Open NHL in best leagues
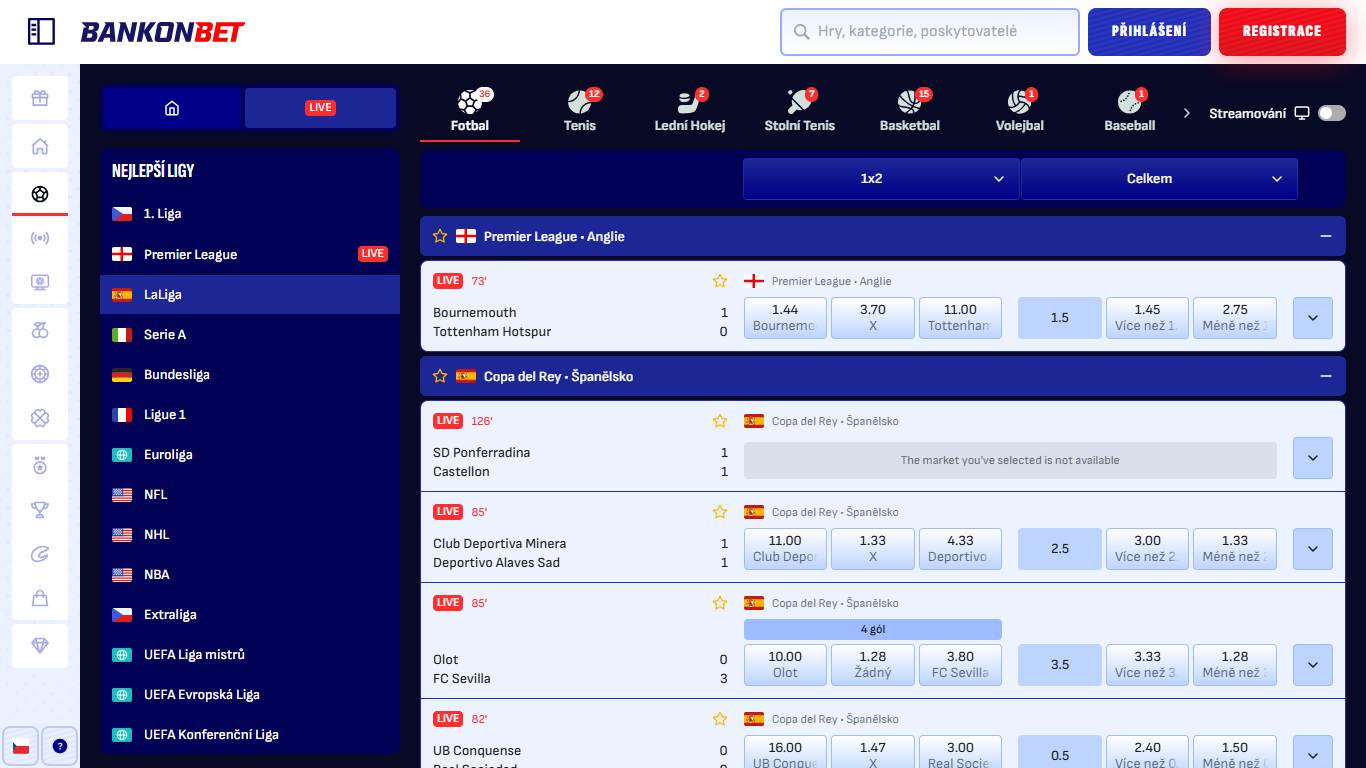 (250, 534)
